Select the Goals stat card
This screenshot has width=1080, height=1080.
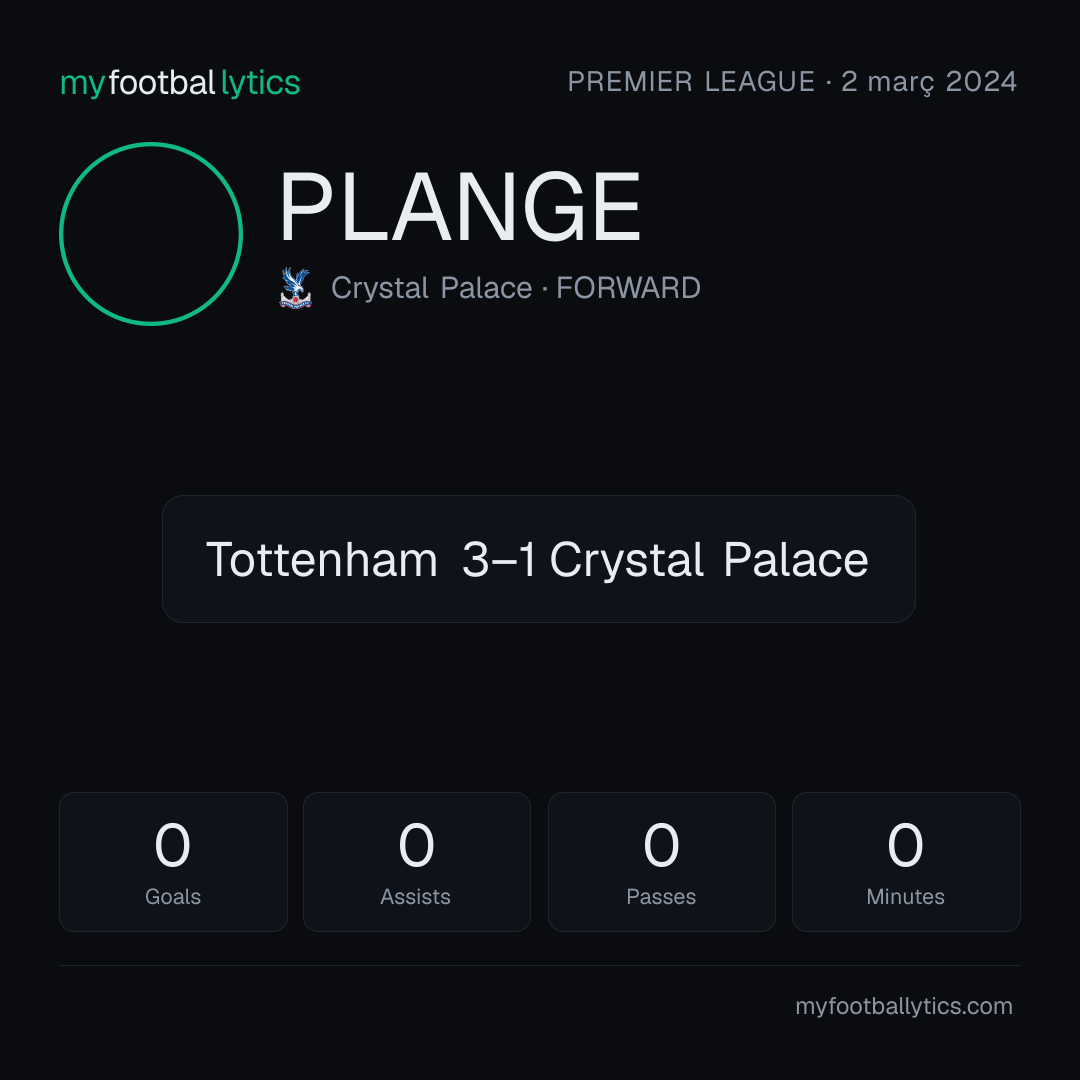(173, 862)
